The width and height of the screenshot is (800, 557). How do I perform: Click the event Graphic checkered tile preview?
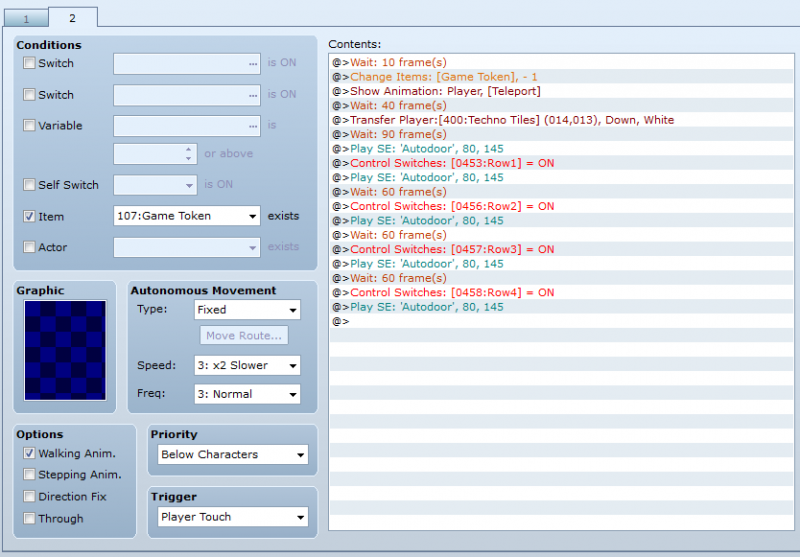pyautogui.click(x=65, y=350)
